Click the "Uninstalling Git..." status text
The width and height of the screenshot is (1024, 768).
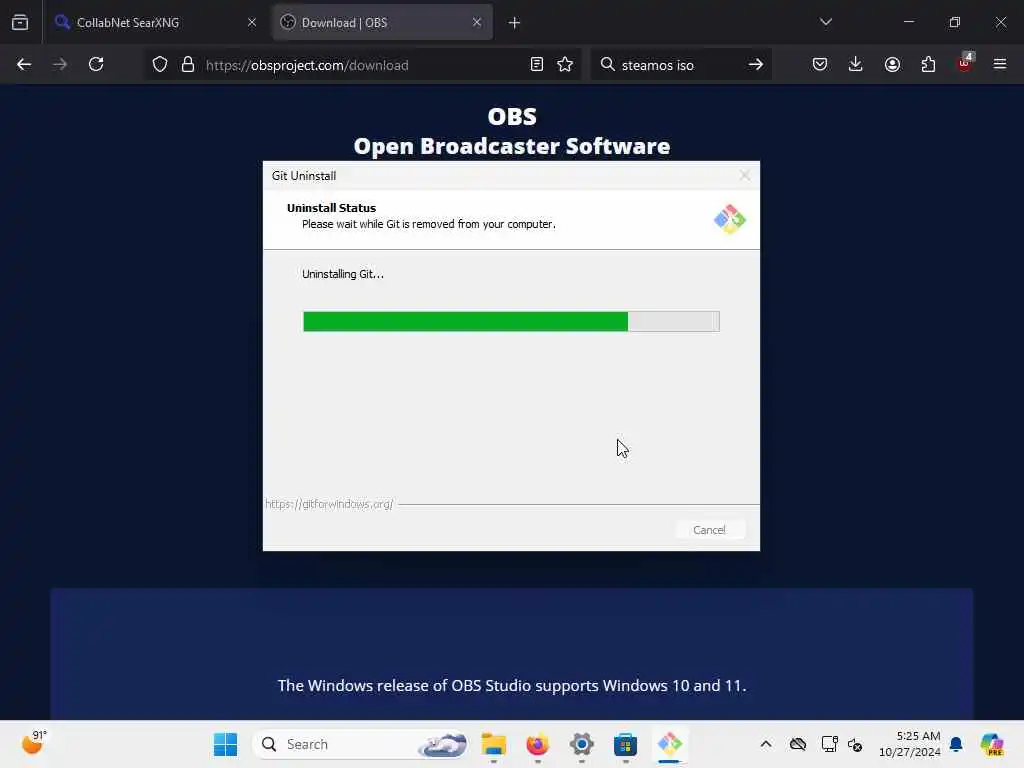(343, 274)
